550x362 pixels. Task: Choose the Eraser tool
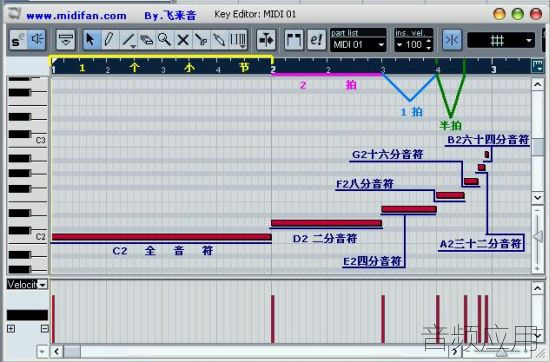146,40
